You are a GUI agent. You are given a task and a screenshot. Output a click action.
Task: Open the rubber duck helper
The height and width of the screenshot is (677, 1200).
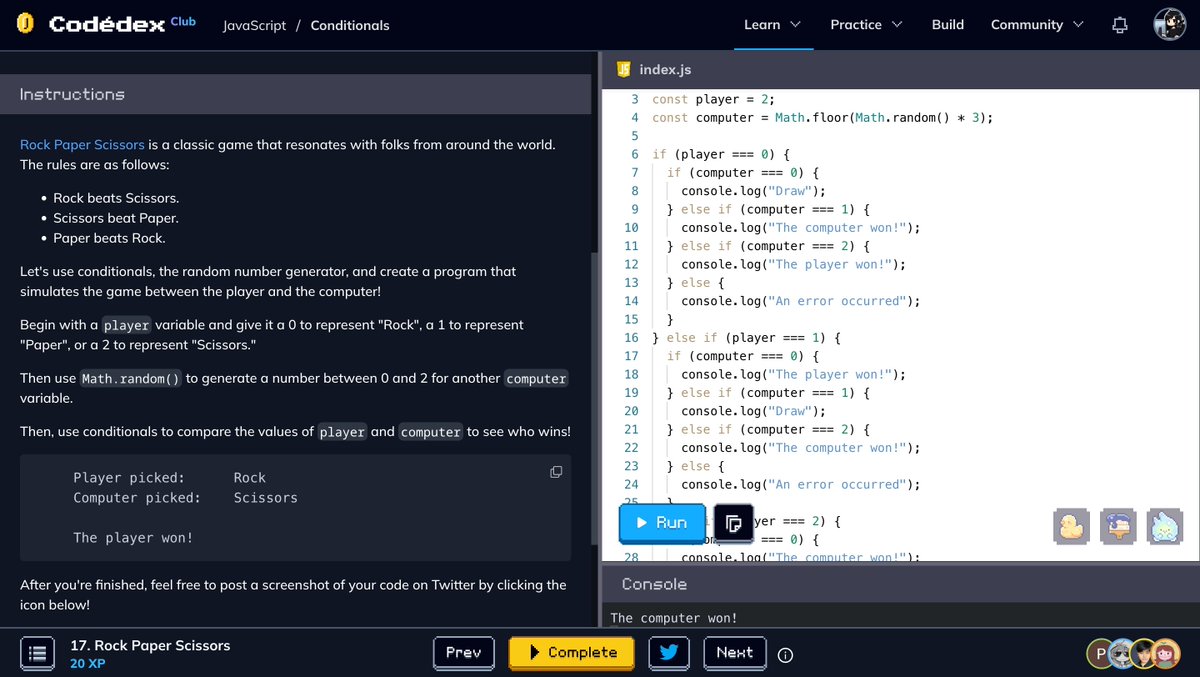tap(1071, 526)
